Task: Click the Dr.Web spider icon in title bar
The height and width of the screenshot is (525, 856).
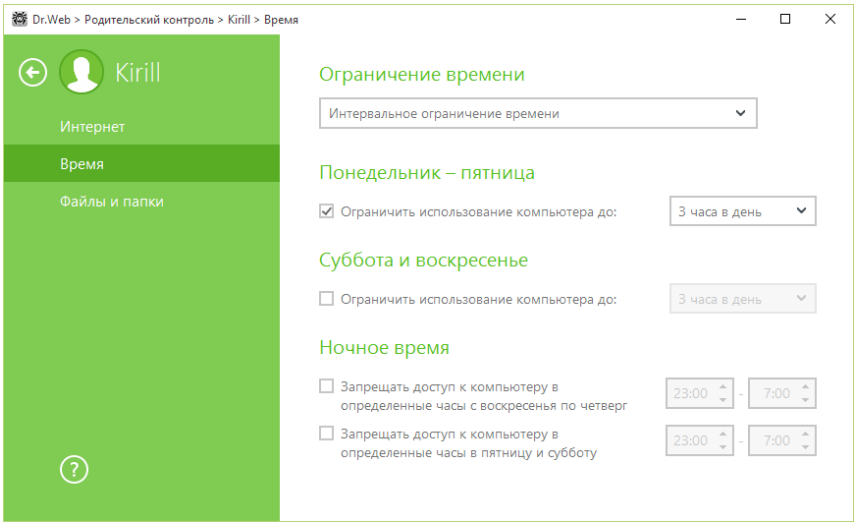Action: coord(20,19)
